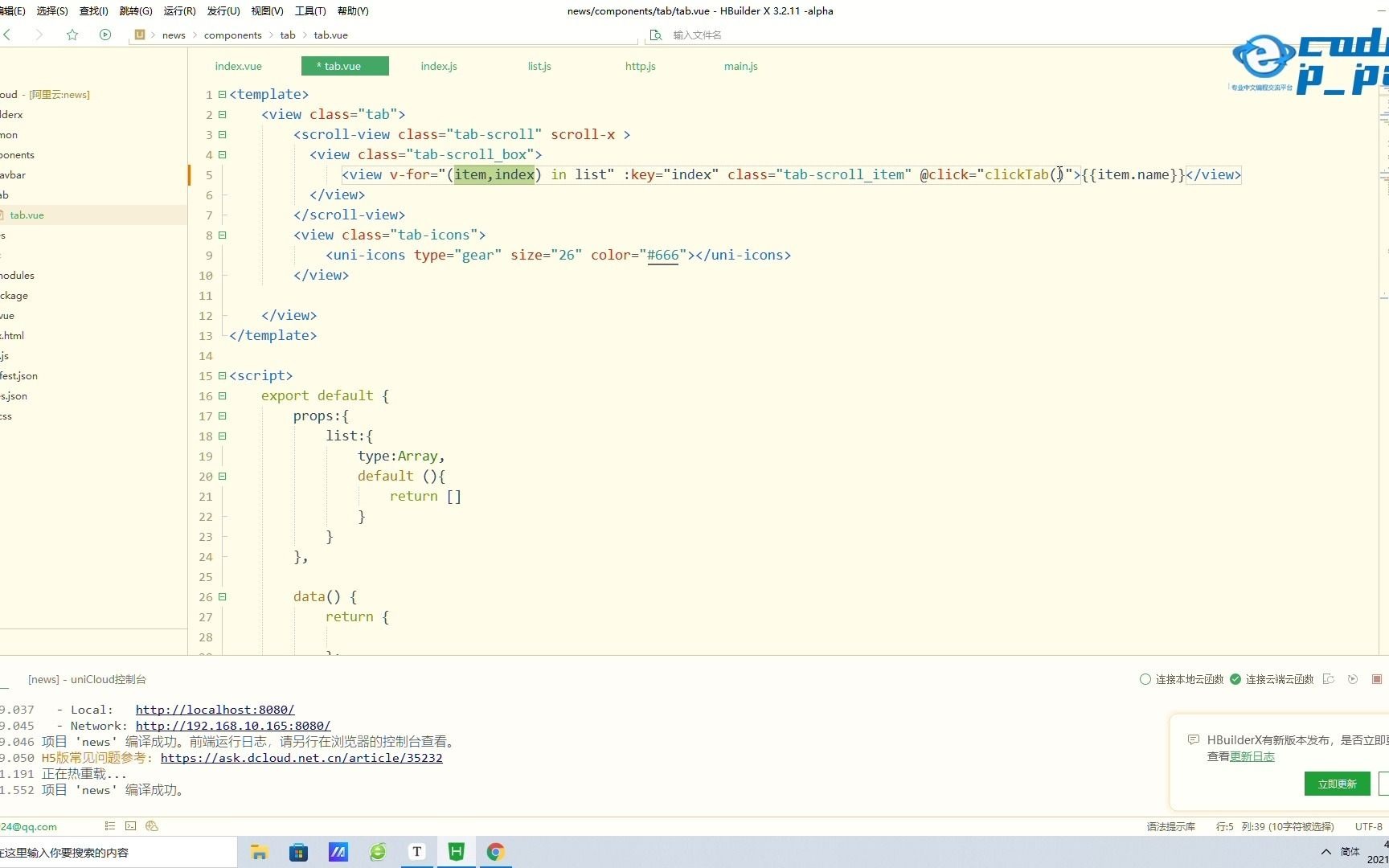Image resolution: width=1389 pixels, height=868 pixels.
Task: Click the #666 color value
Action: point(663,256)
